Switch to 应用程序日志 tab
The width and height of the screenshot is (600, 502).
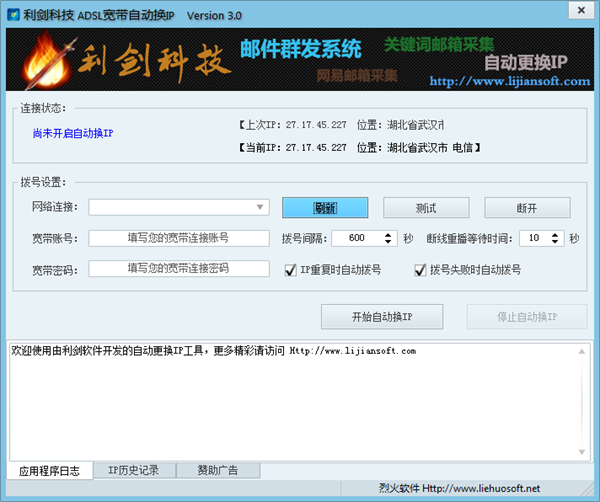[49, 471]
